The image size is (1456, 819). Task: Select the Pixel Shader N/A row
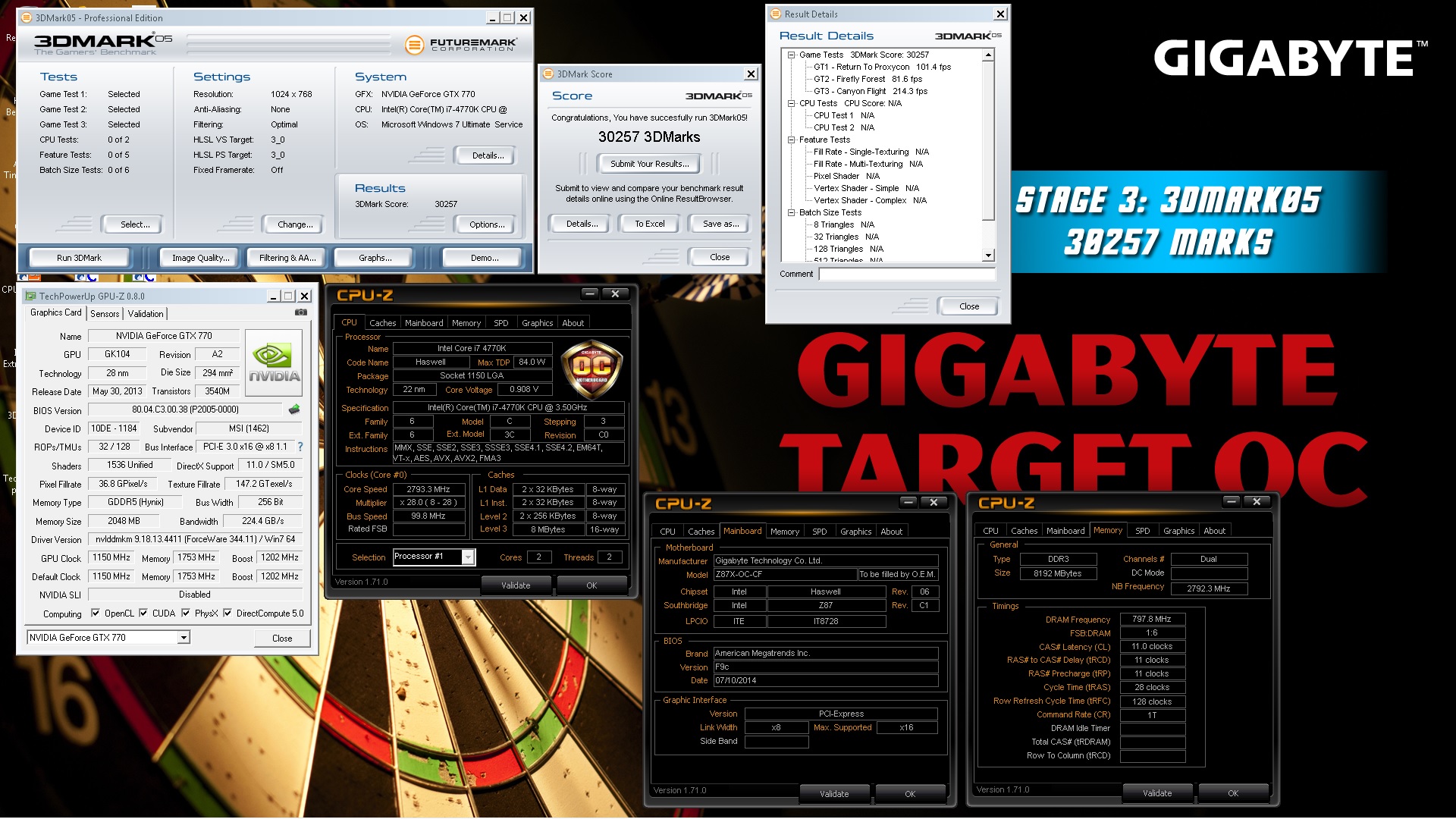pos(846,176)
